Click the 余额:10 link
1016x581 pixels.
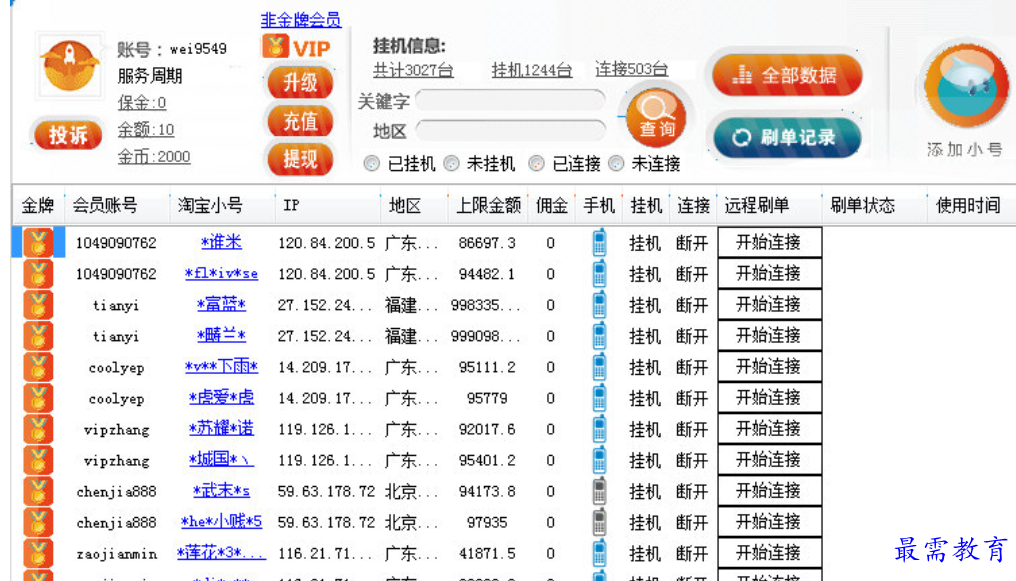pyautogui.click(x=146, y=130)
